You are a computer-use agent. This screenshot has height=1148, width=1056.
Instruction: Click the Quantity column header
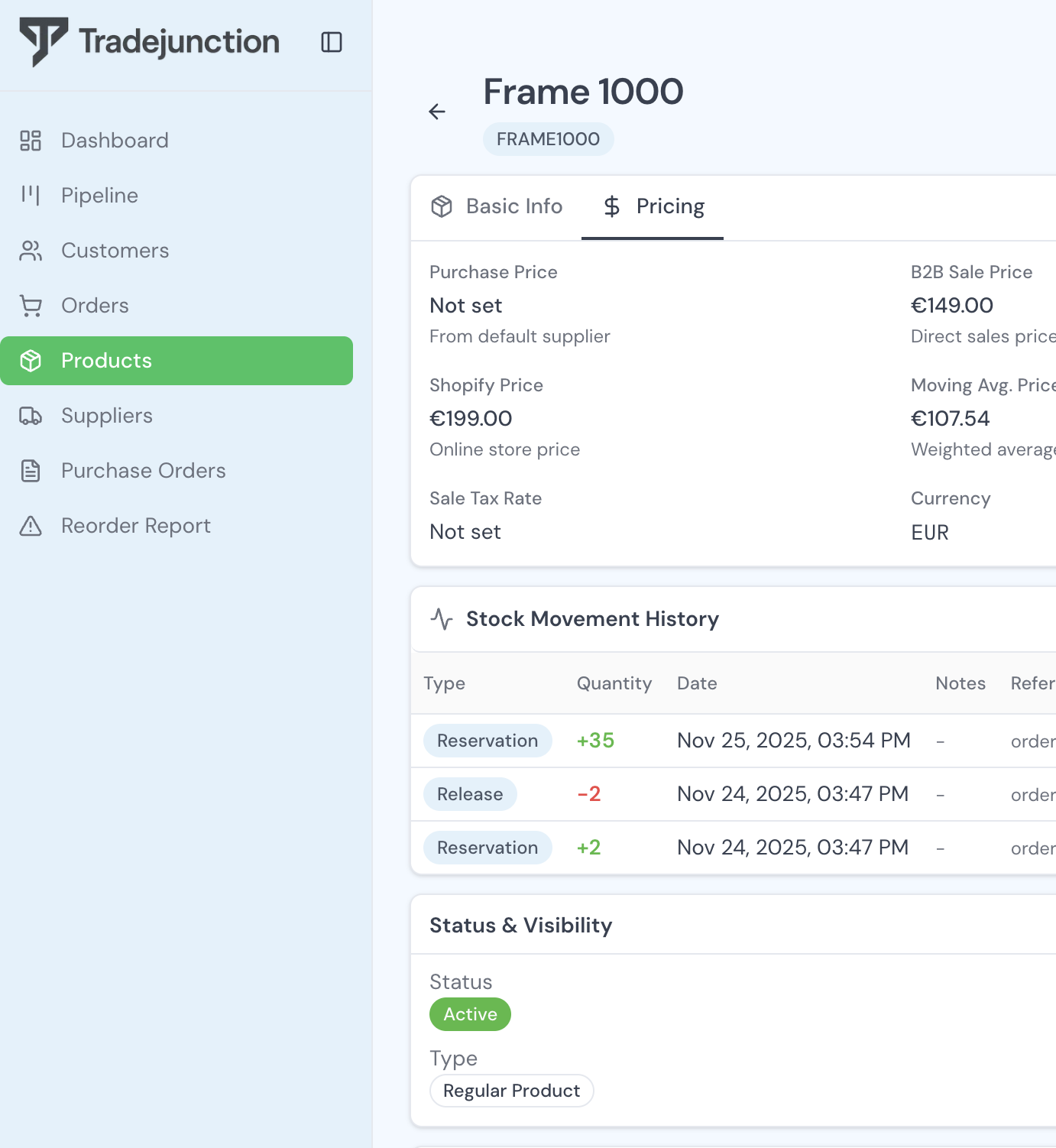click(614, 683)
